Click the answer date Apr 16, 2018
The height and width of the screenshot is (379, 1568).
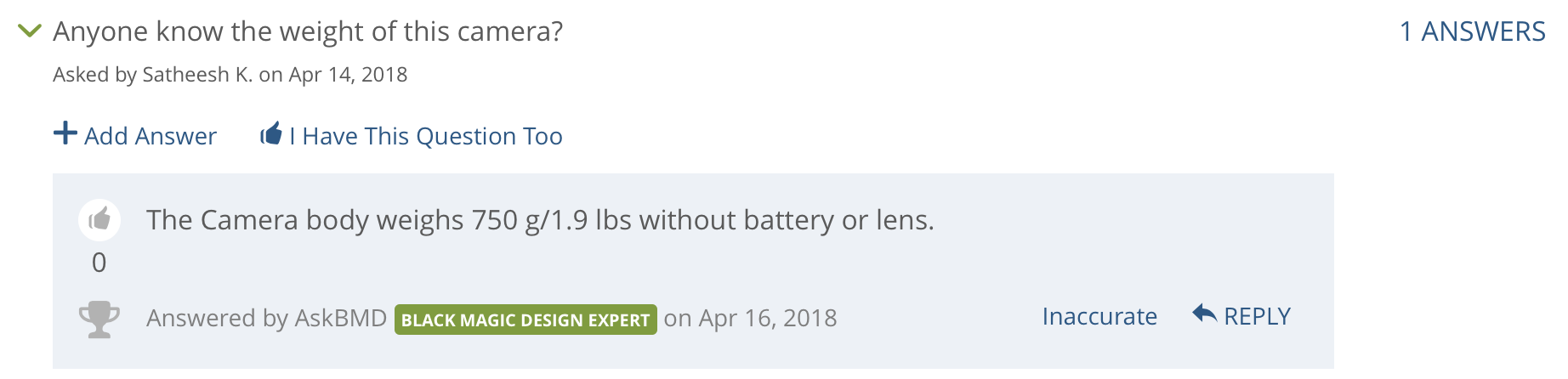768,318
